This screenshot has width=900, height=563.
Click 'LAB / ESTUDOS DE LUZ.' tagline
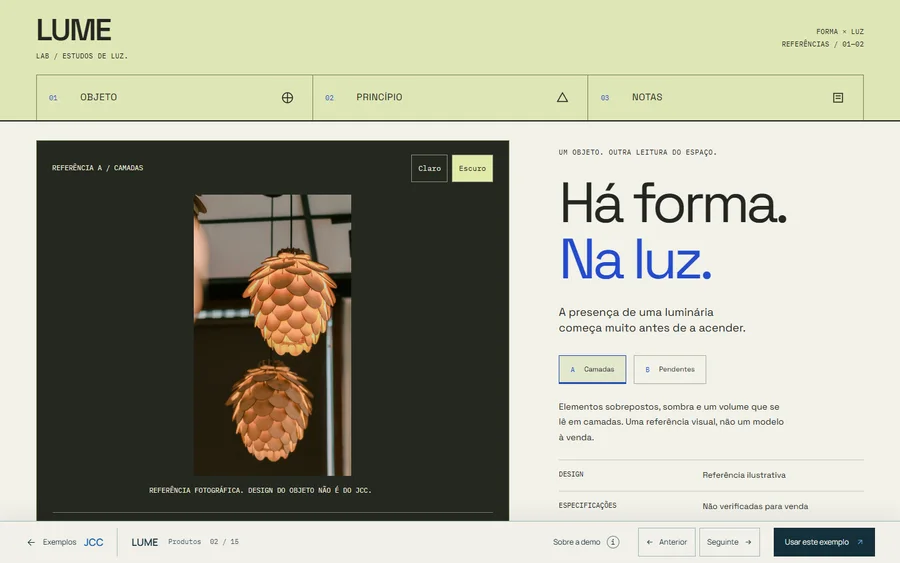pyautogui.click(x=82, y=56)
